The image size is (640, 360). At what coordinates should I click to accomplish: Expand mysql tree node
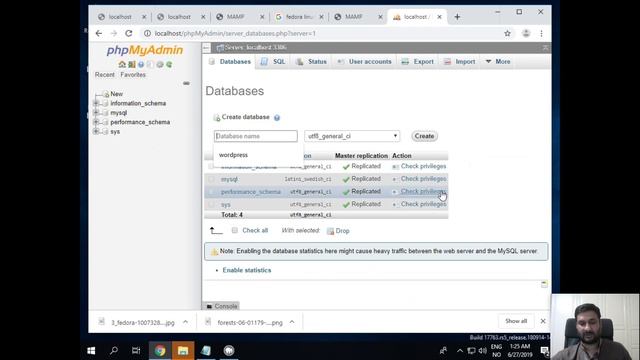point(96,113)
